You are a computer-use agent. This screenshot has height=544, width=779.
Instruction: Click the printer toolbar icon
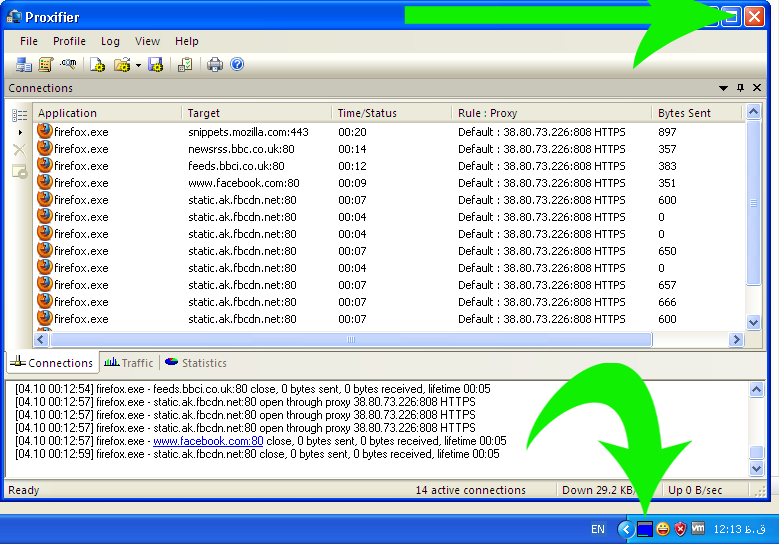(x=215, y=65)
